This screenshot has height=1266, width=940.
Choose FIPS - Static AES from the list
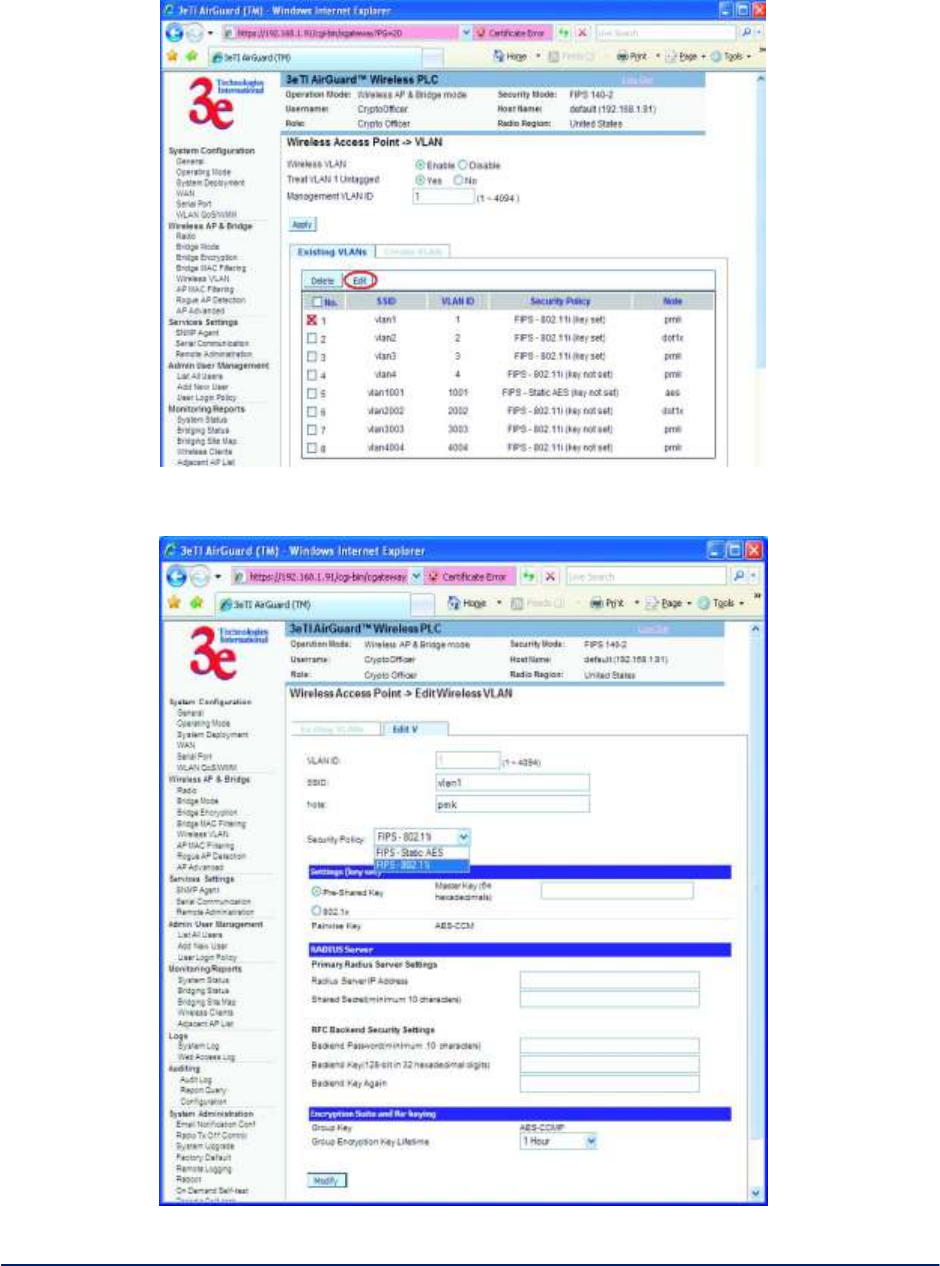tap(422, 851)
